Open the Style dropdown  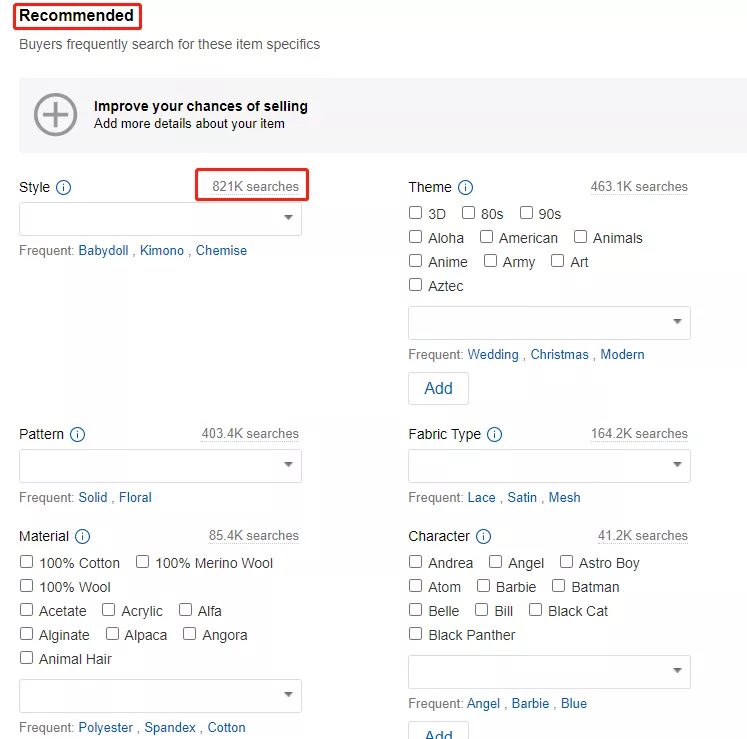tap(160, 219)
